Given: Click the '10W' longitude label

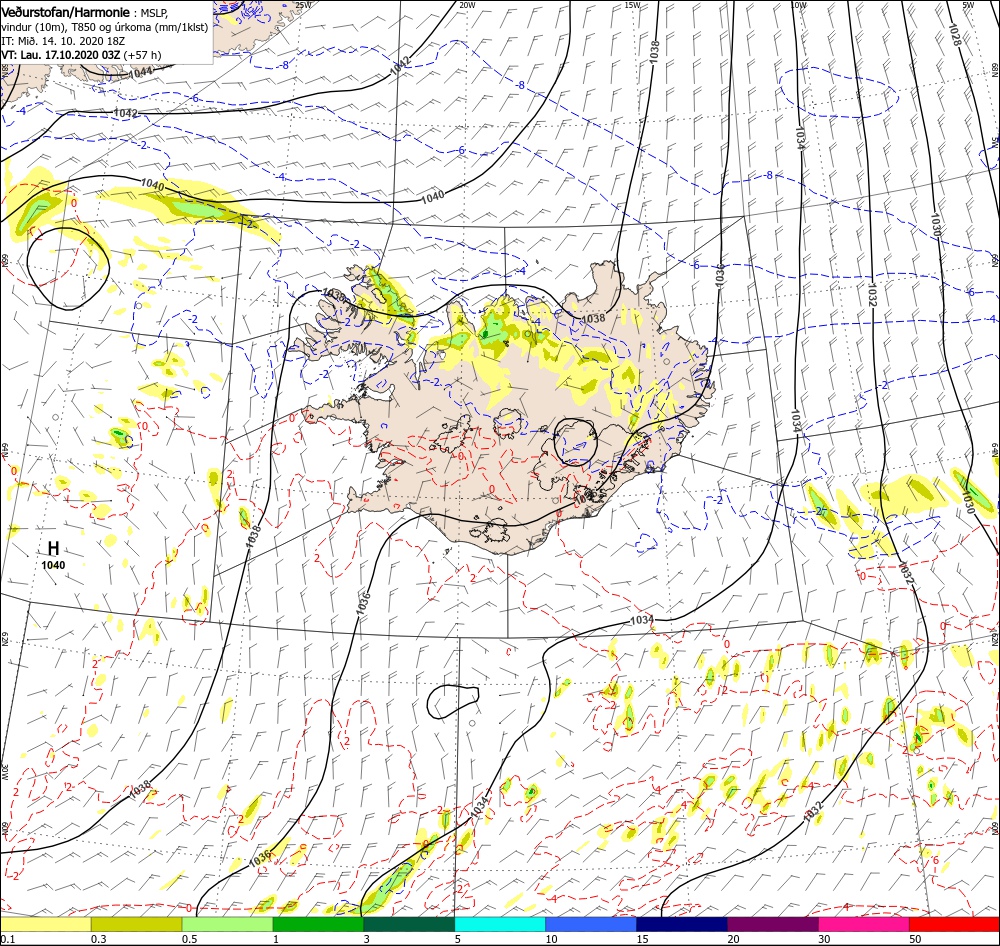Looking at the screenshot, I should pyautogui.click(x=798, y=5).
